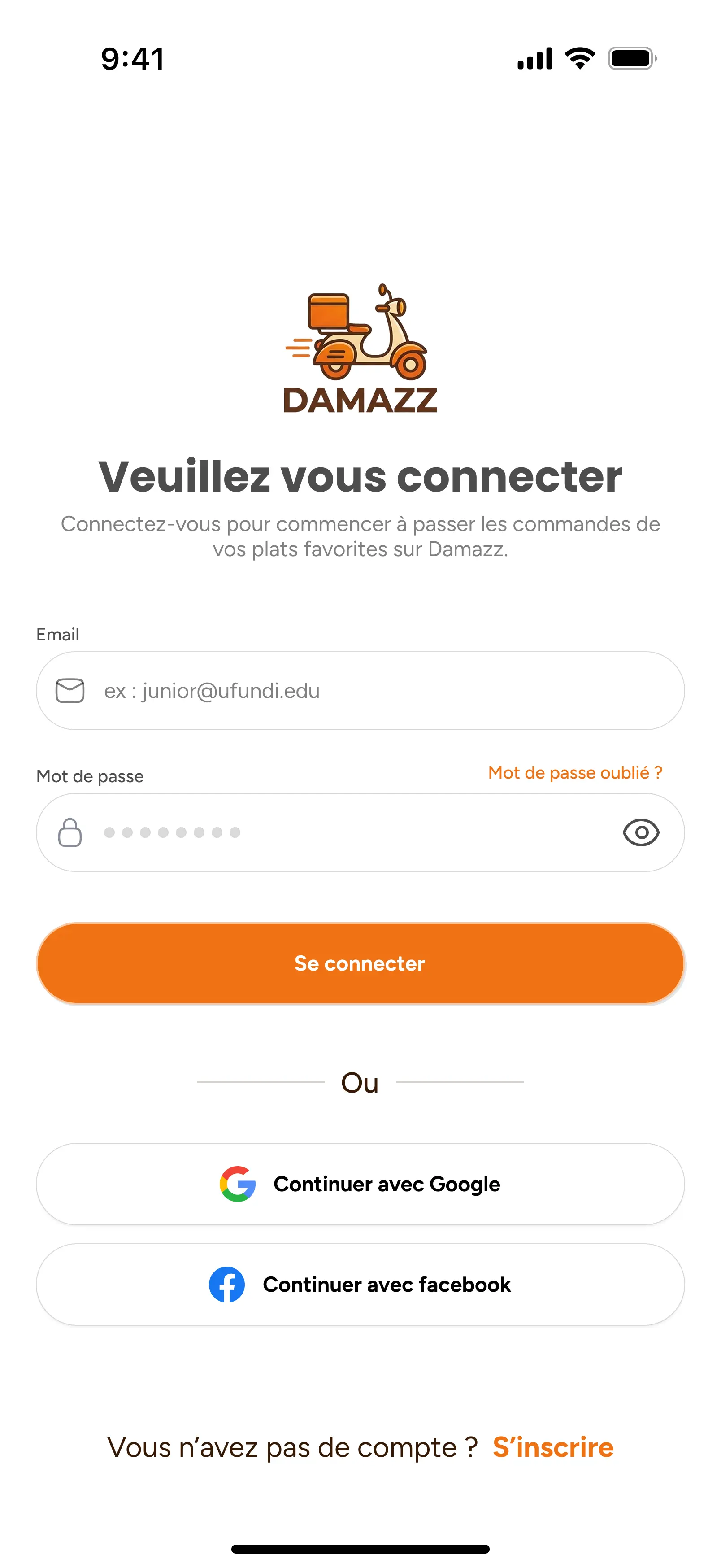Tap the cellular signal bars icon
This screenshot has width=721, height=1568.
pos(535,58)
